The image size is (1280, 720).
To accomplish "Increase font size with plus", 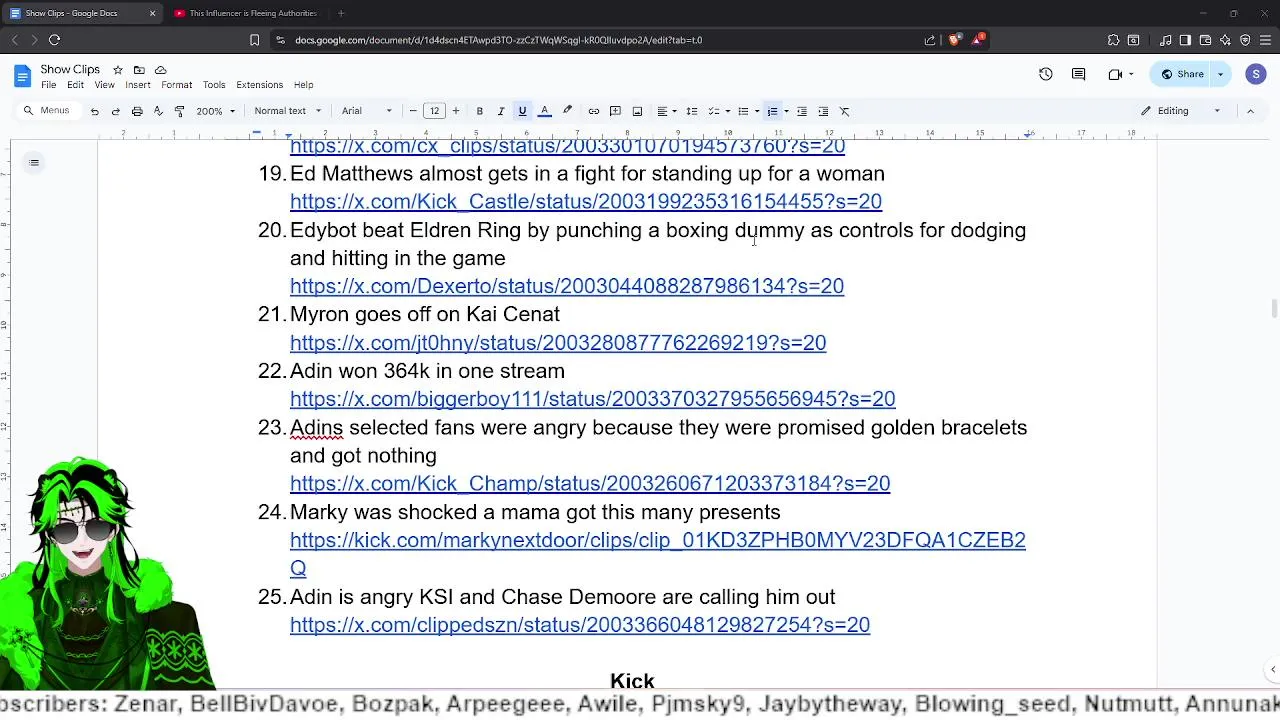I will 456,111.
